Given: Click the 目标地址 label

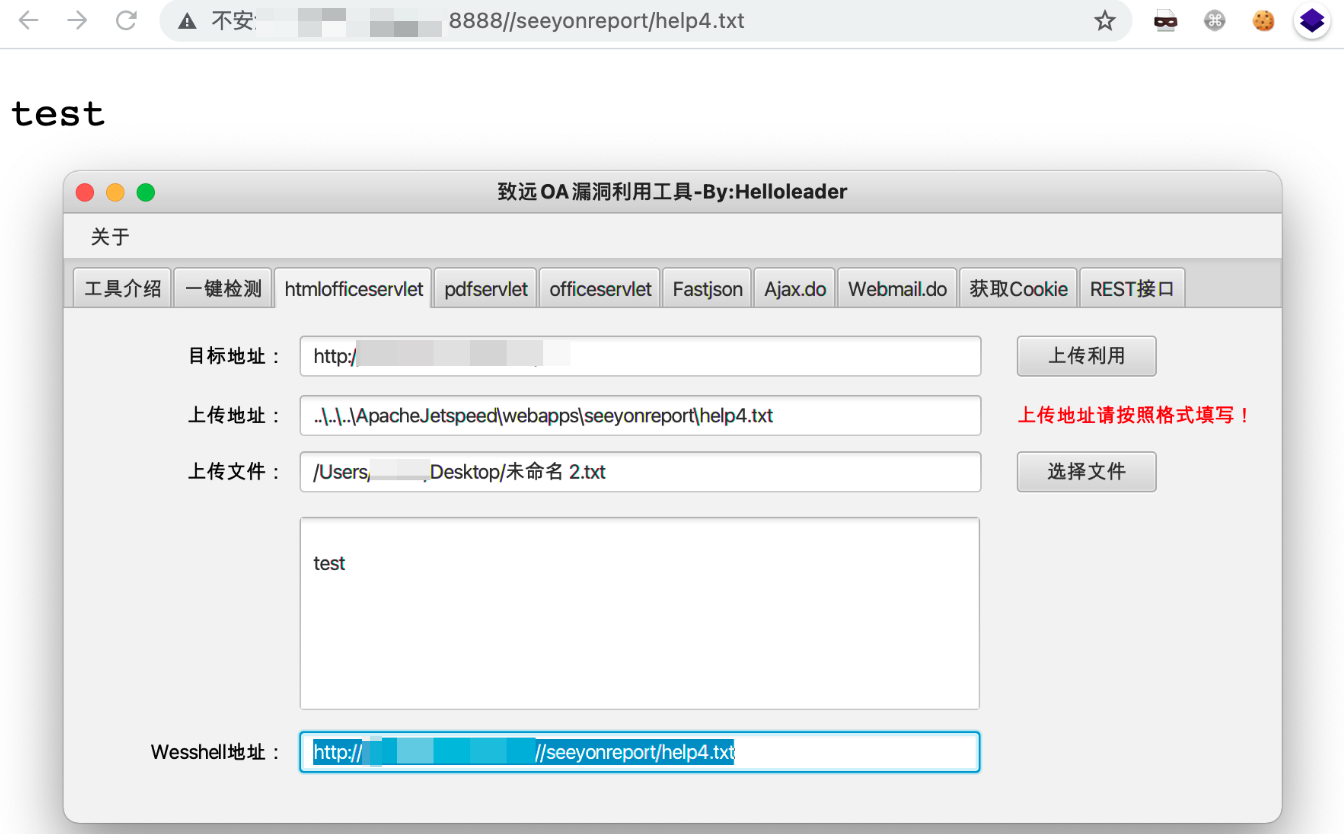Looking at the screenshot, I should coord(235,356).
